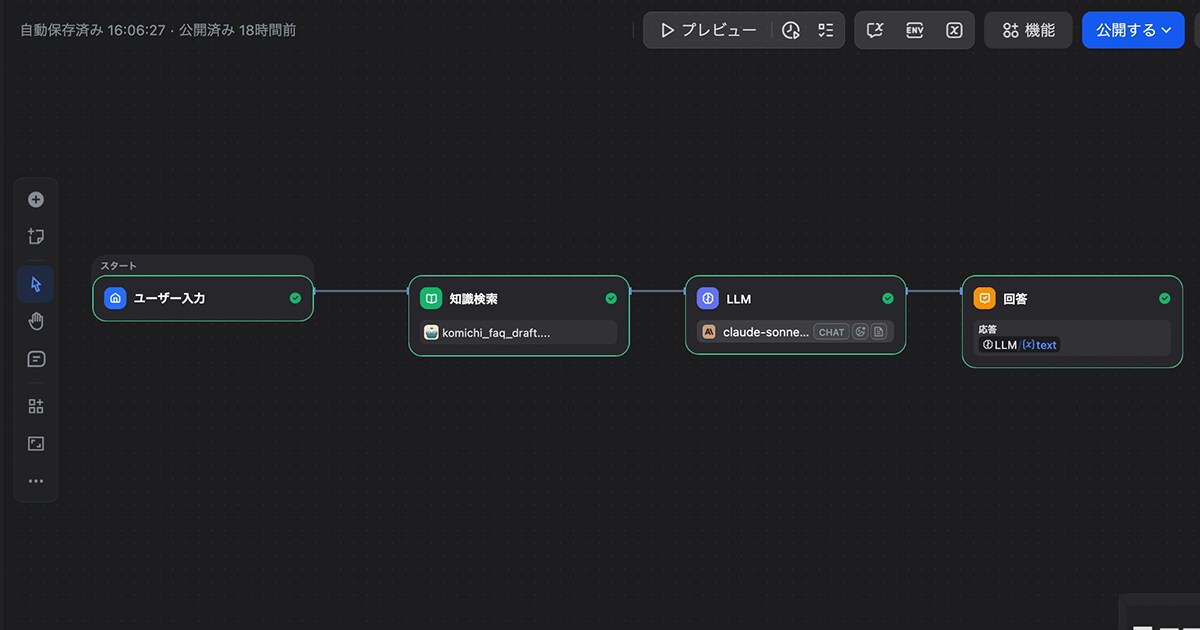Click the プレビュー preview run button

tap(708, 30)
